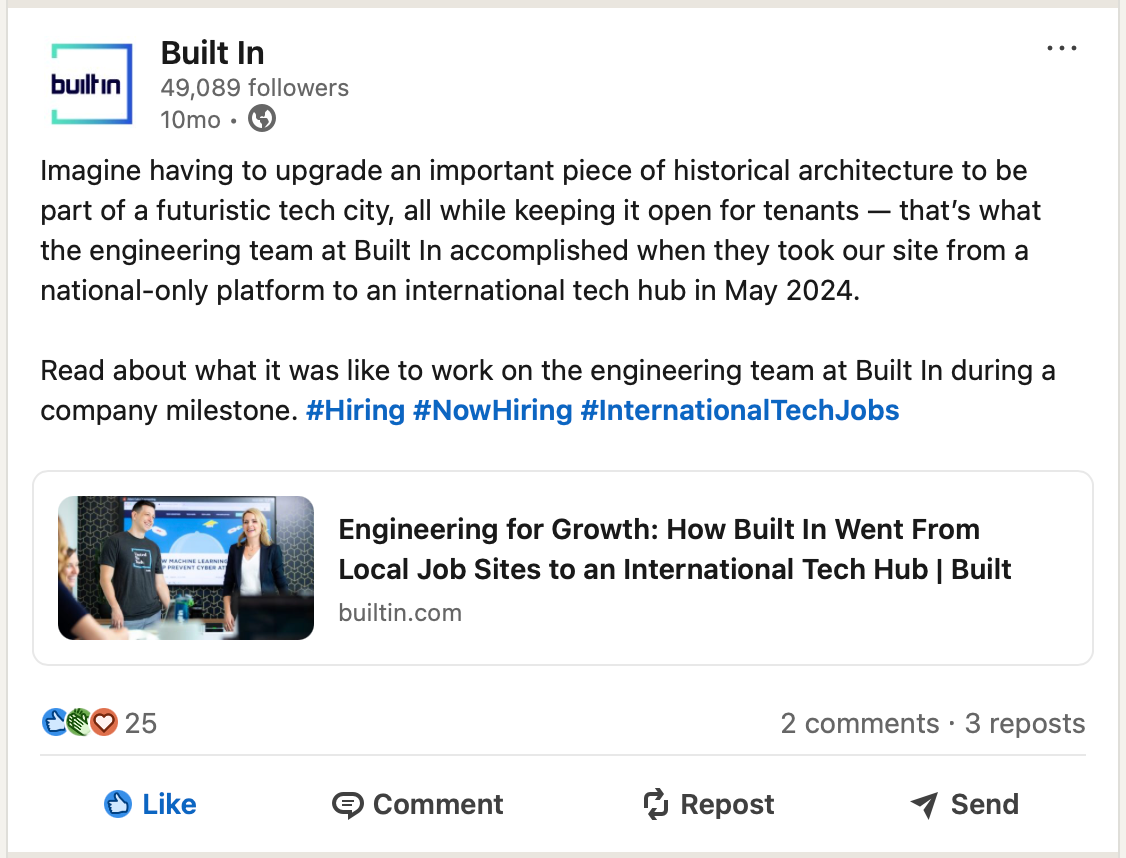Send the post via message

[964, 804]
